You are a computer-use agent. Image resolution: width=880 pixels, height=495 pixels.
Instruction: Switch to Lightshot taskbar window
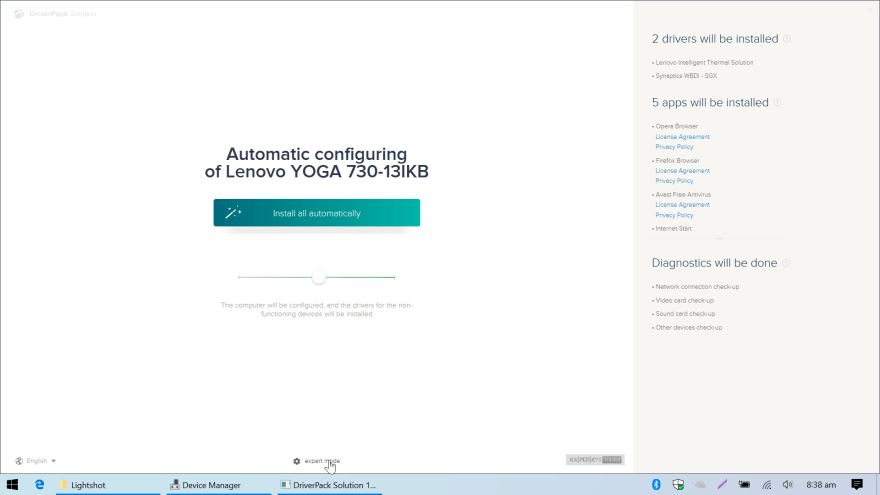[108, 485]
